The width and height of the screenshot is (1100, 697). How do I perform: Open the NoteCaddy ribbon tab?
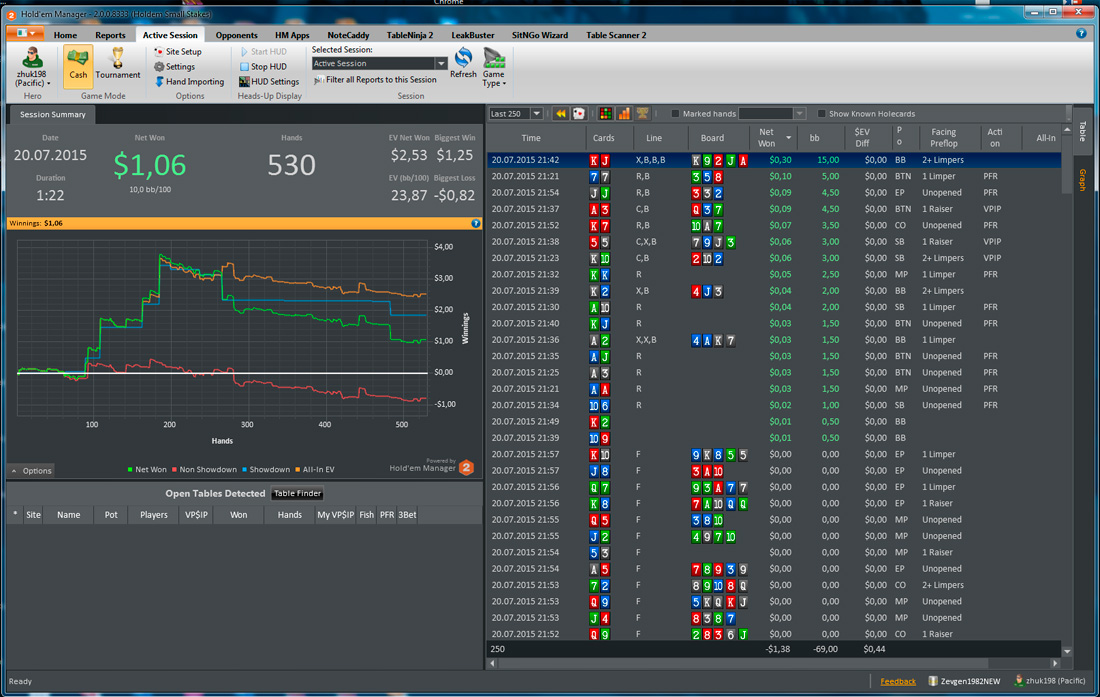point(348,35)
